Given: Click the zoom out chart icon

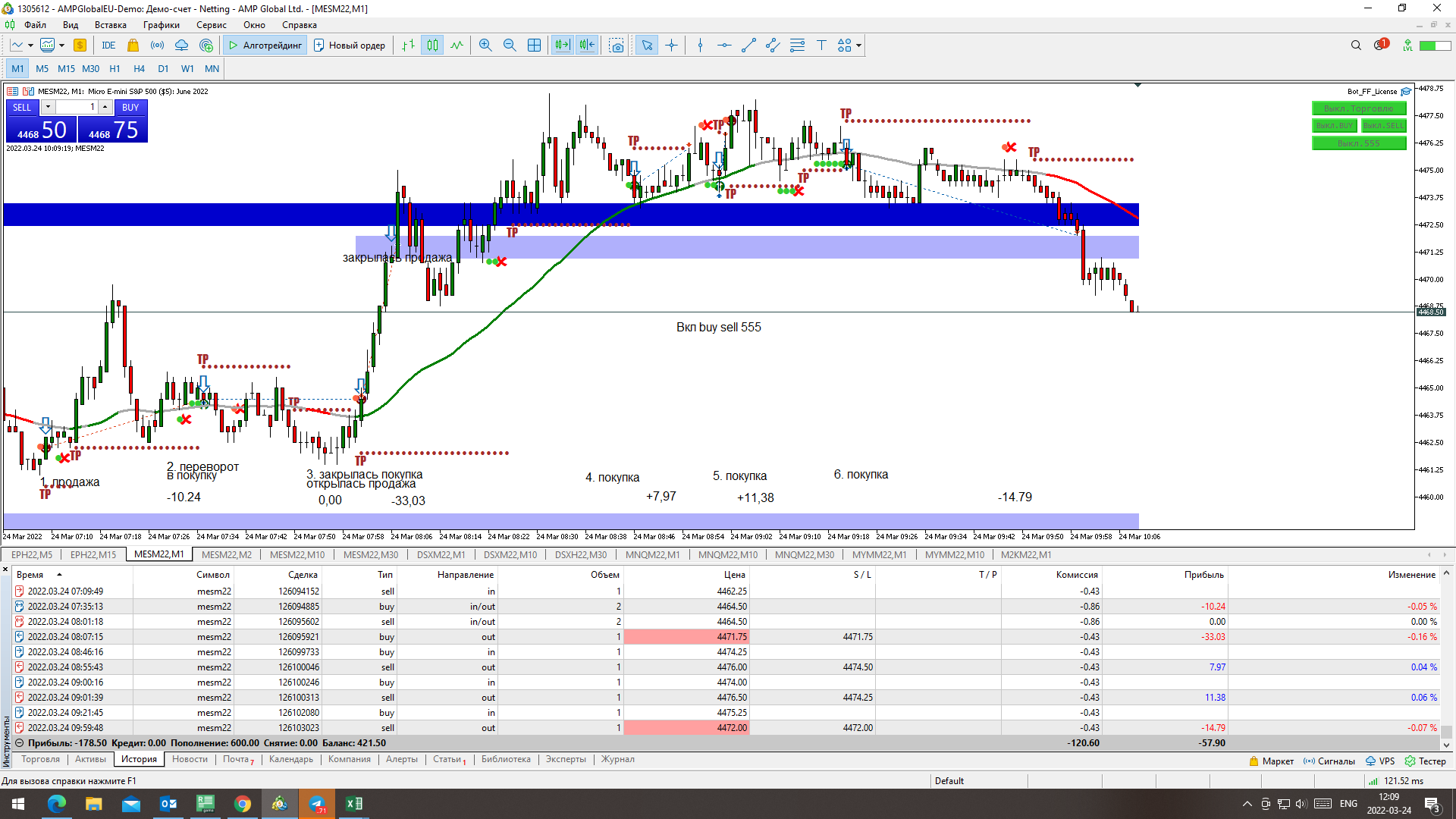Looking at the screenshot, I should [510, 45].
